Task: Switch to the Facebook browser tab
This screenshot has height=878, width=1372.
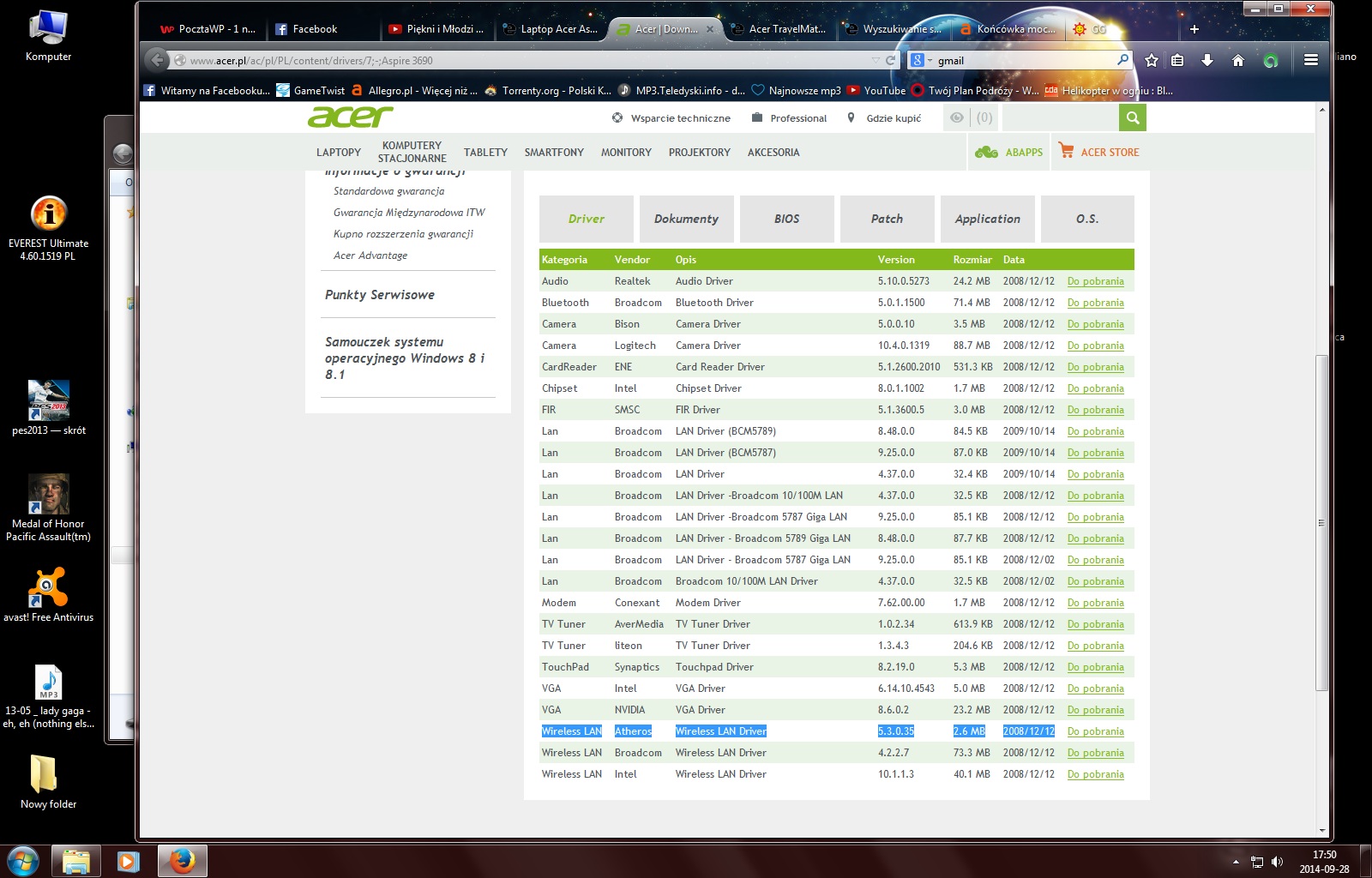Action: point(322,29)
